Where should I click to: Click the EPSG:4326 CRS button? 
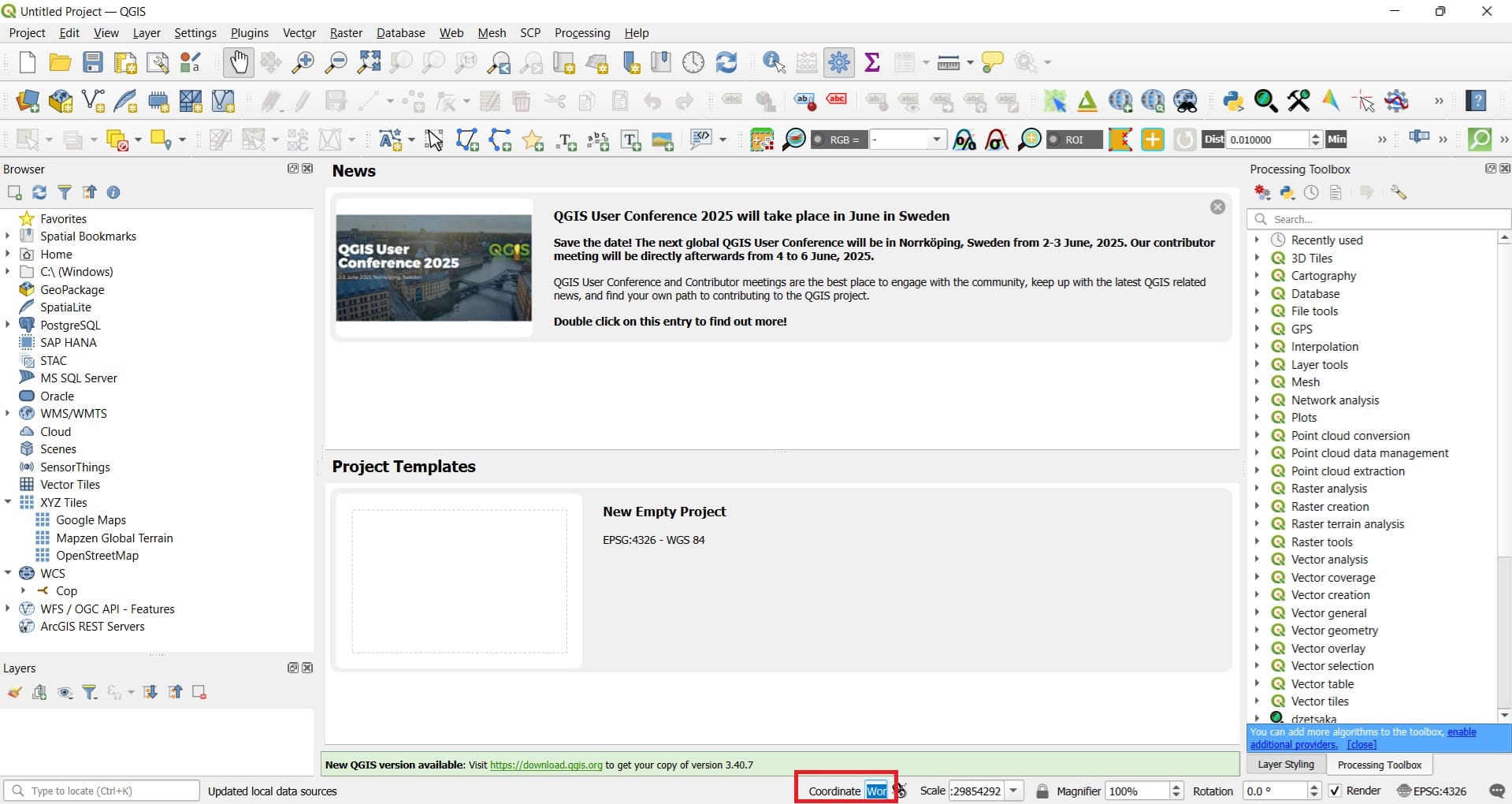click(x=1432, y=791)
